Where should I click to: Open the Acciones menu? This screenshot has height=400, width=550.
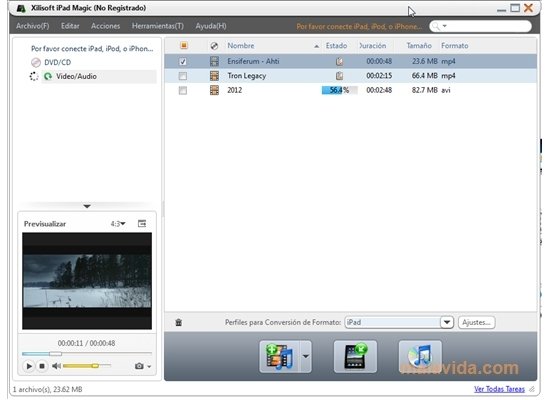pos(105,26)
